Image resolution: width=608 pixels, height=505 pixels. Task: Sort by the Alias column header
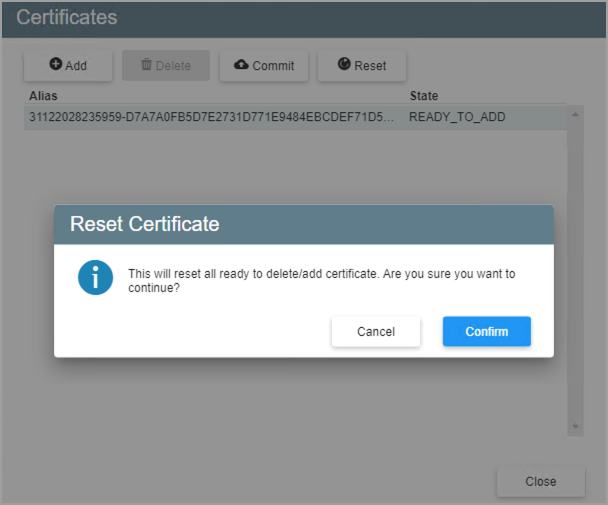click(x=44, y=96)
